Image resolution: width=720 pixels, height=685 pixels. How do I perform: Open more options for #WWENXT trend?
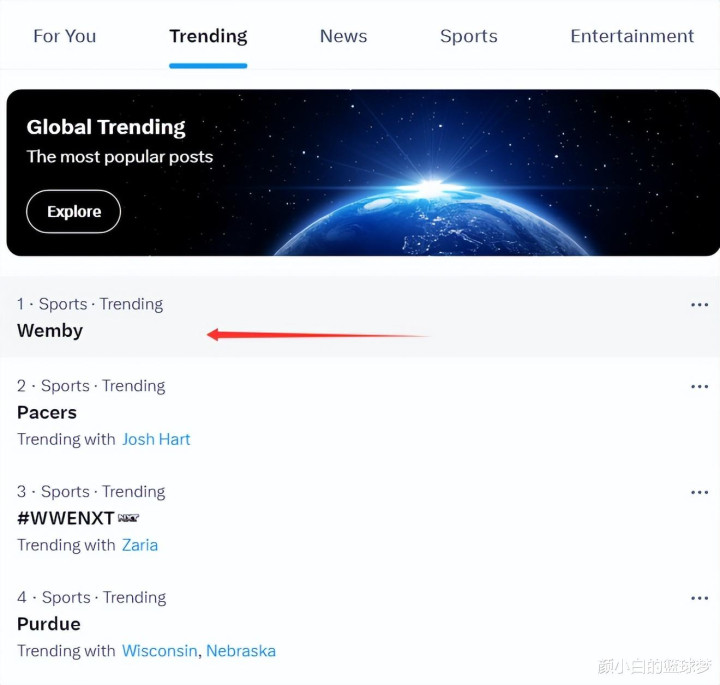click(699, 493)
